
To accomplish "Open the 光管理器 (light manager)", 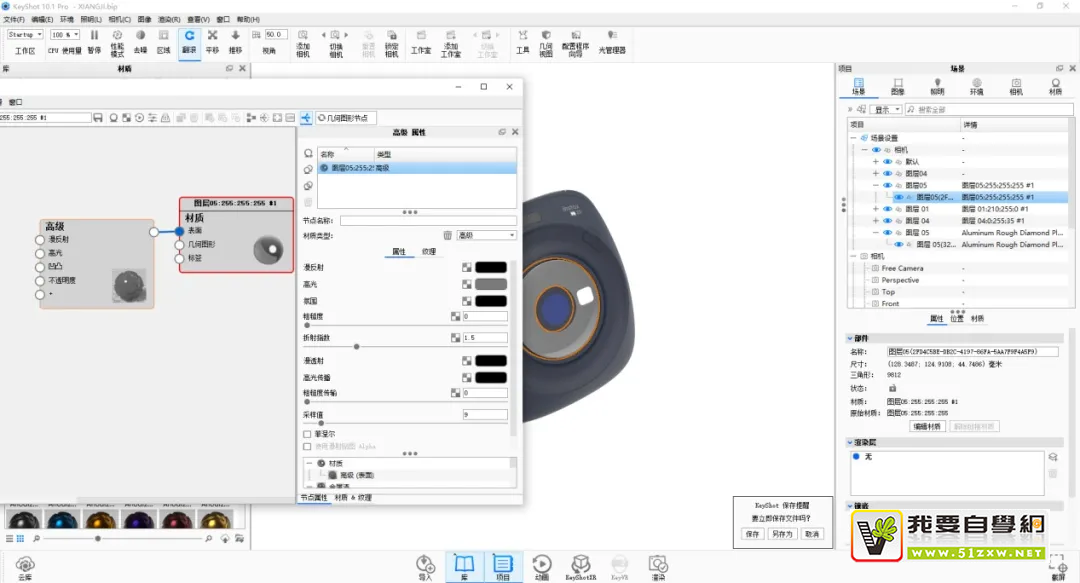I will click(x=611, y=40).
